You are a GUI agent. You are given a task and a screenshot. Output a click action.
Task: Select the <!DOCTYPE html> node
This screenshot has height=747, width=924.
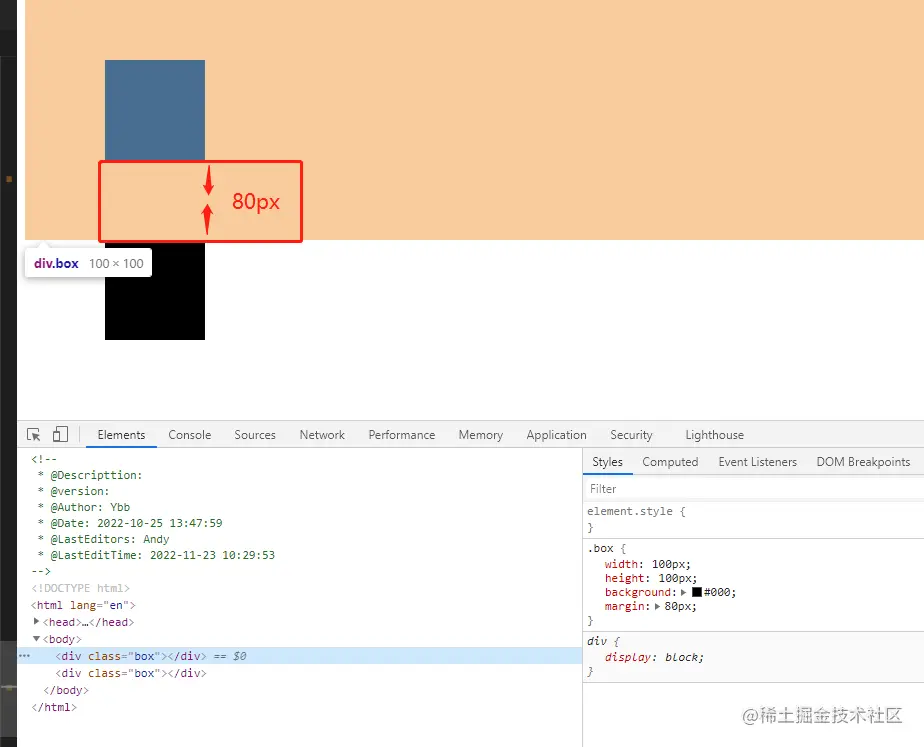tap(80, 588)
